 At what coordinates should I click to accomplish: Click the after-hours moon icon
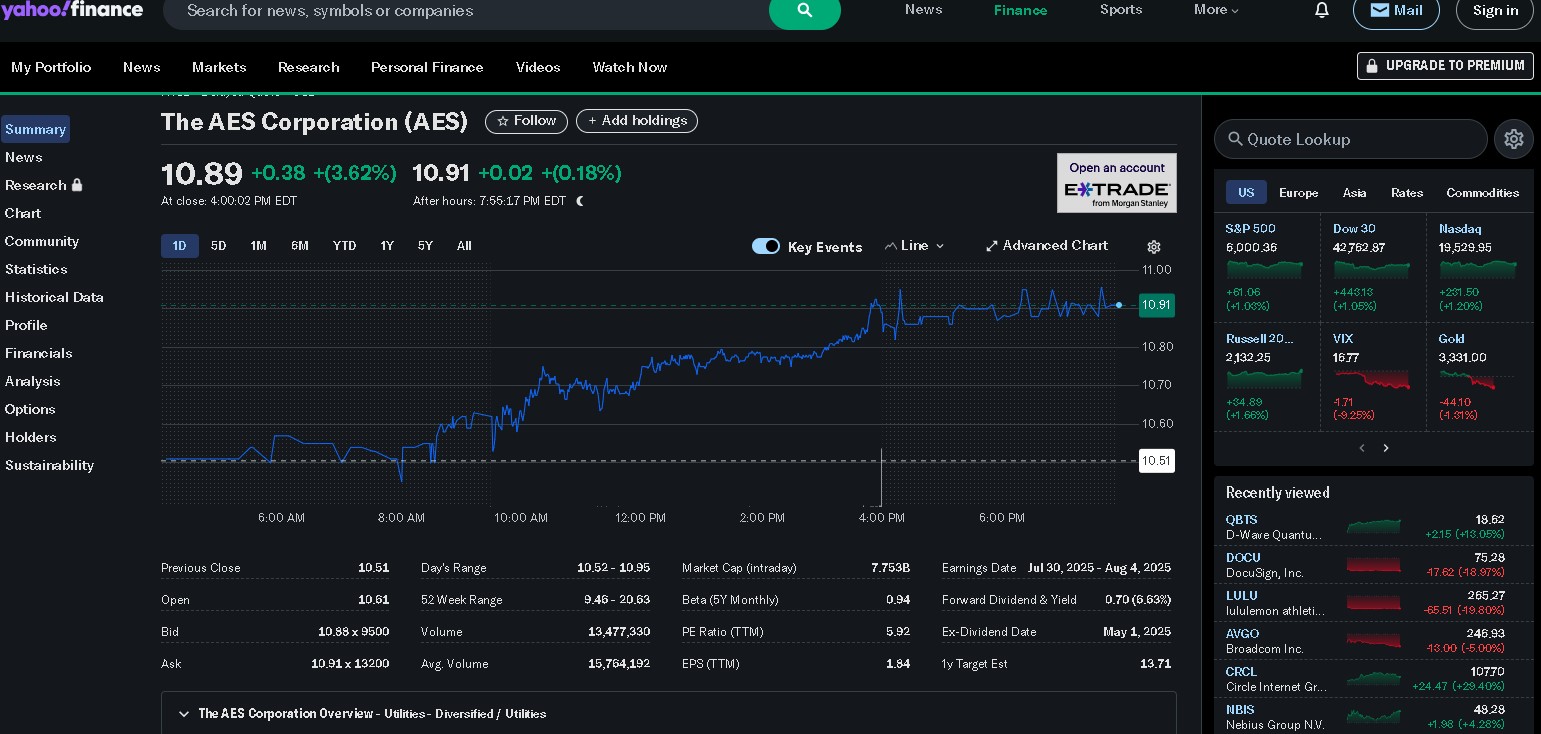(580, 201)
